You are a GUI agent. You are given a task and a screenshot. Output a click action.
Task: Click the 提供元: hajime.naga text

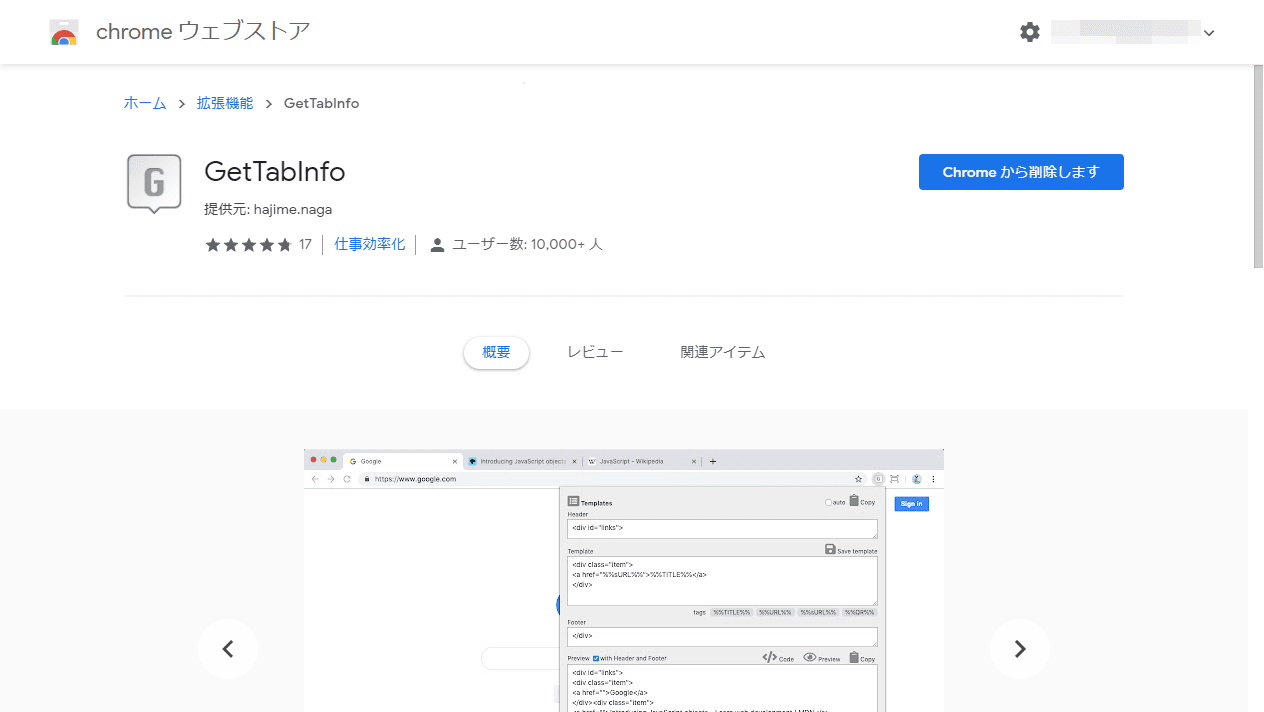click(x=268, y=209)
